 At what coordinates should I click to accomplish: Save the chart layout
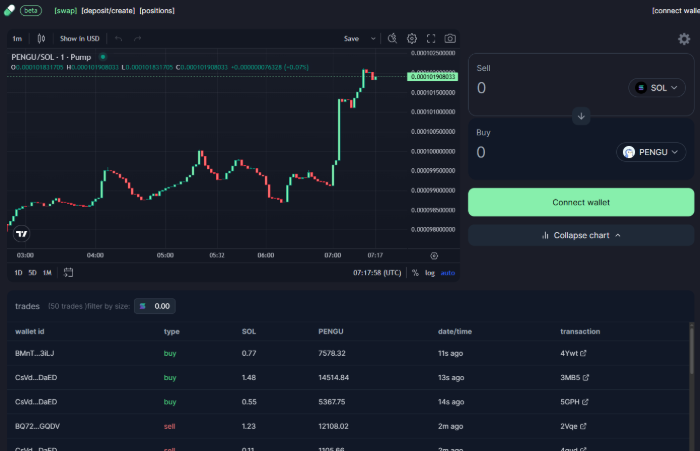351,39
